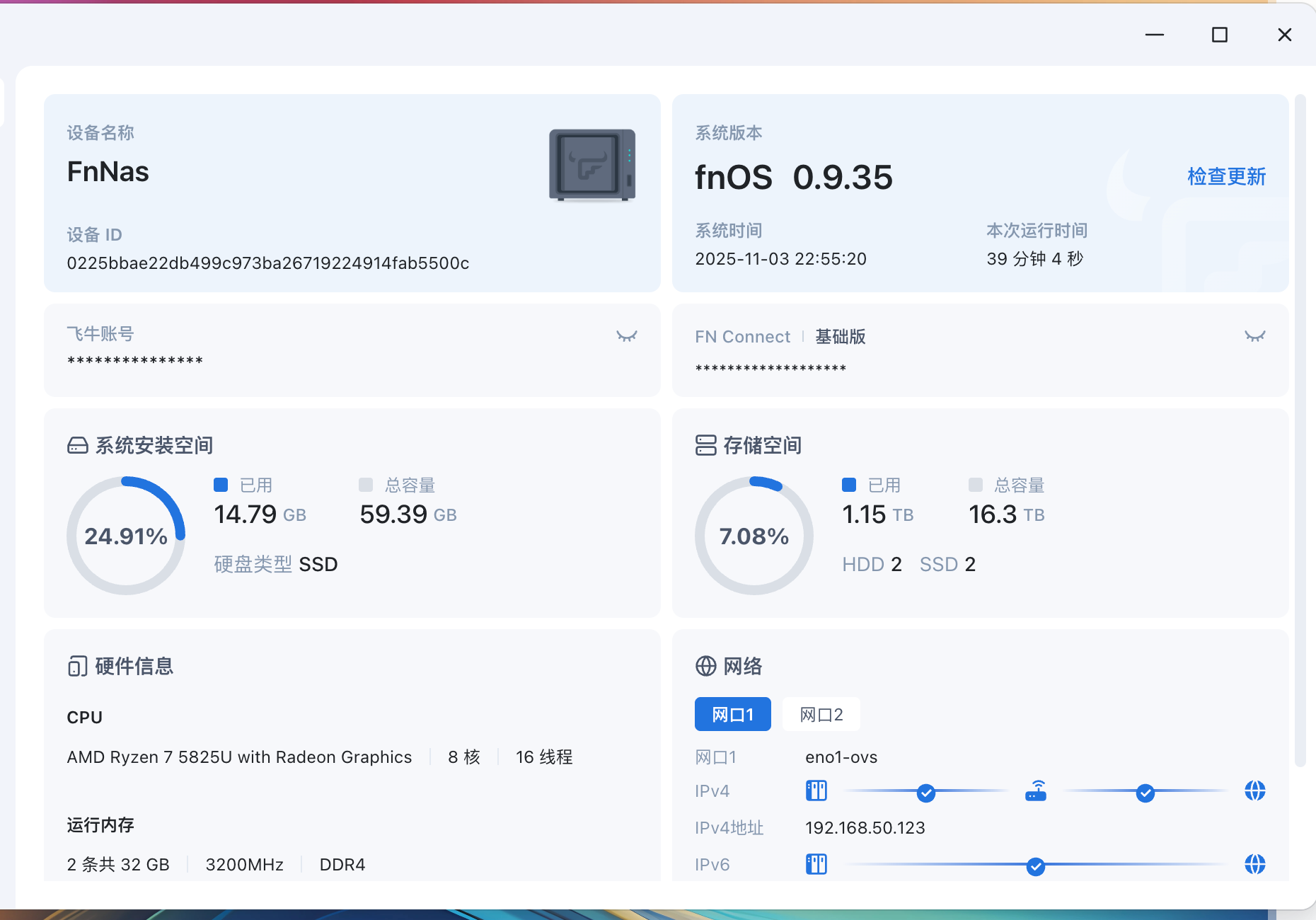Image resolution: width=1316 pixels, height=920 pixels.
Task: Click the vertical scrollbar on the right
Action: point(1300,425)
